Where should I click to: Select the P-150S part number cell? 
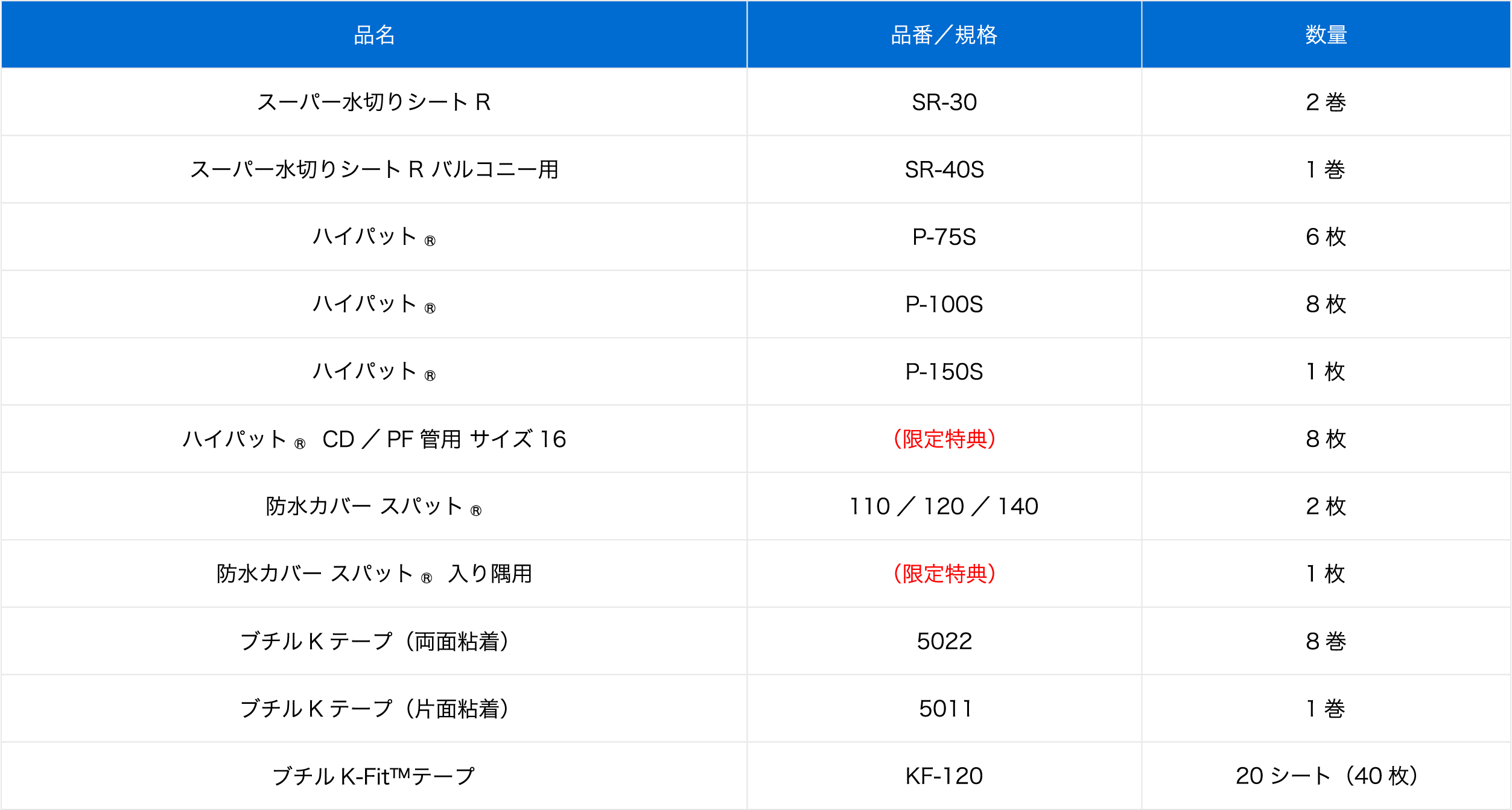pos(944,372)
